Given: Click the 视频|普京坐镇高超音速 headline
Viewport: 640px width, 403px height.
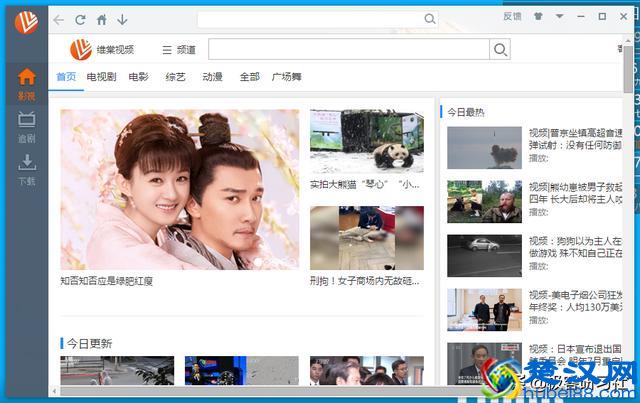Looking at the screenshot, I should coord(576,139).
